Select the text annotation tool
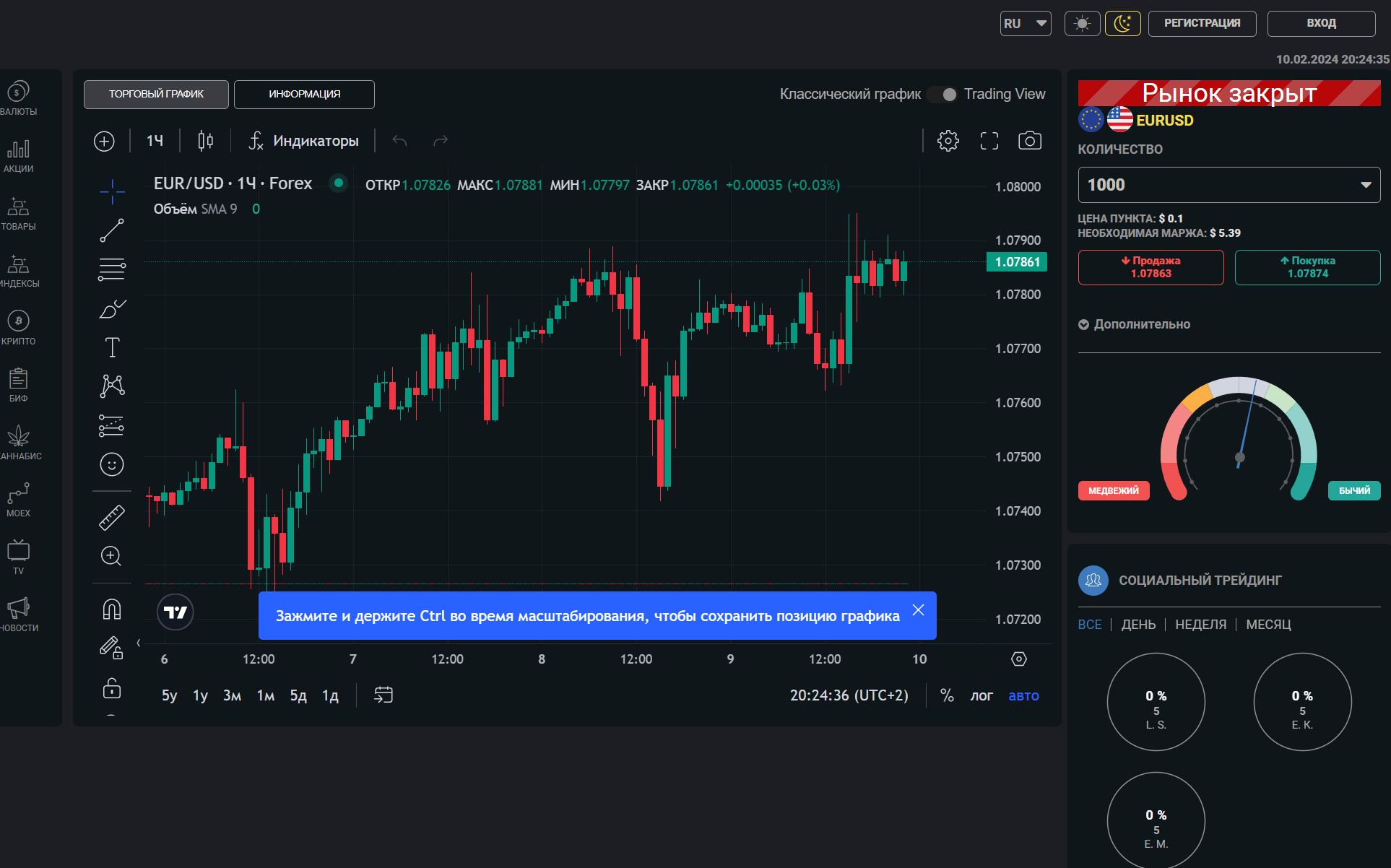This screenshot has width=1391, height=868. [x=112, y=347]
